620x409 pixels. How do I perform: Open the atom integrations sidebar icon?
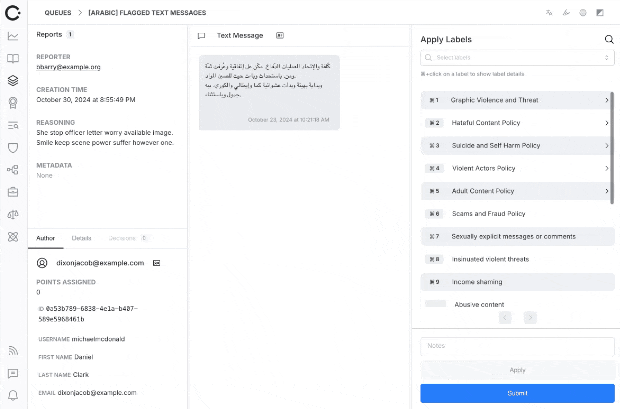coord(13,237)
